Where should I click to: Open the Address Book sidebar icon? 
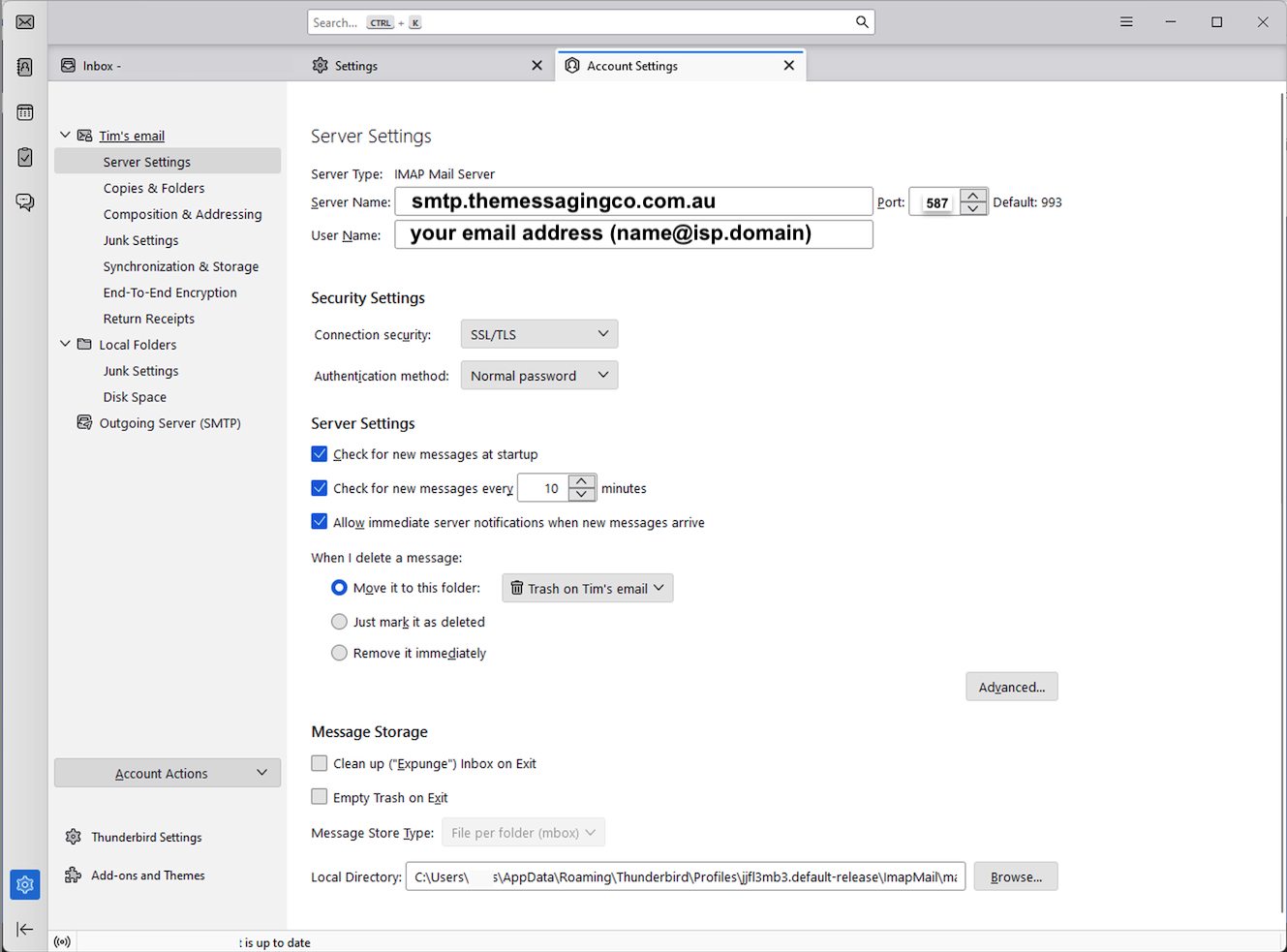point(24,67)
